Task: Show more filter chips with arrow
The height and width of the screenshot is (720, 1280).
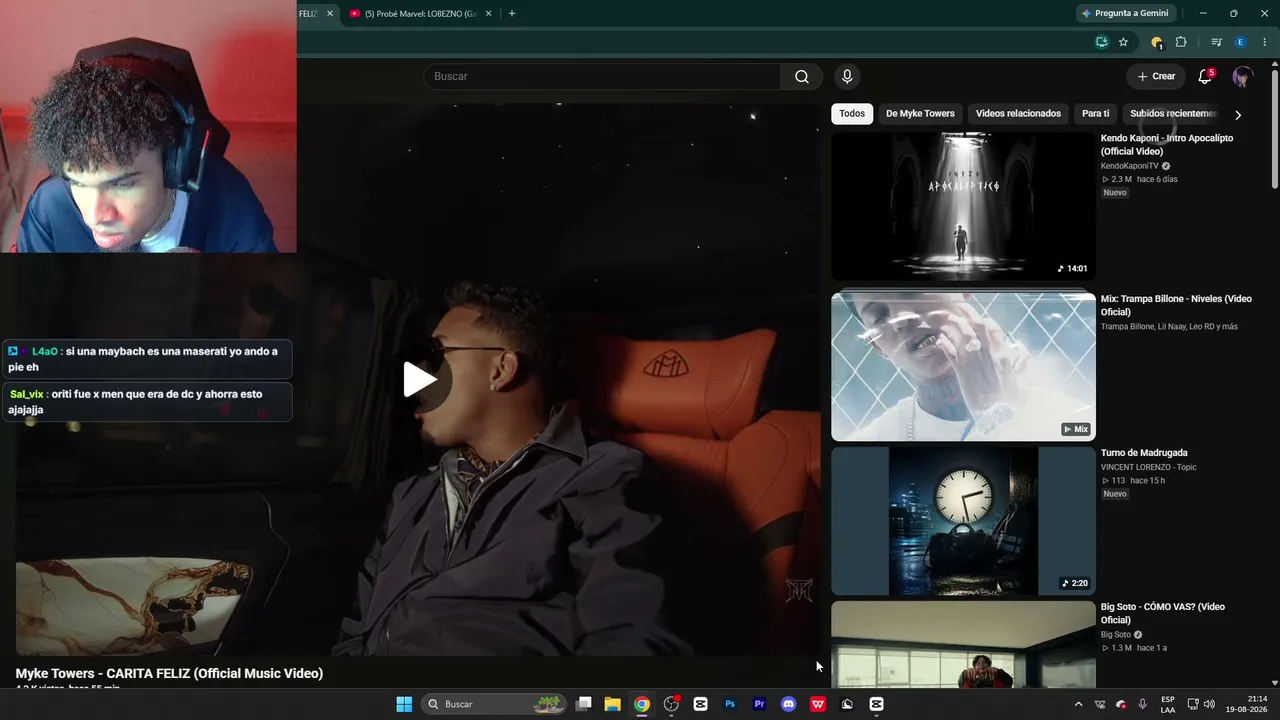Action: [1238, 115]
